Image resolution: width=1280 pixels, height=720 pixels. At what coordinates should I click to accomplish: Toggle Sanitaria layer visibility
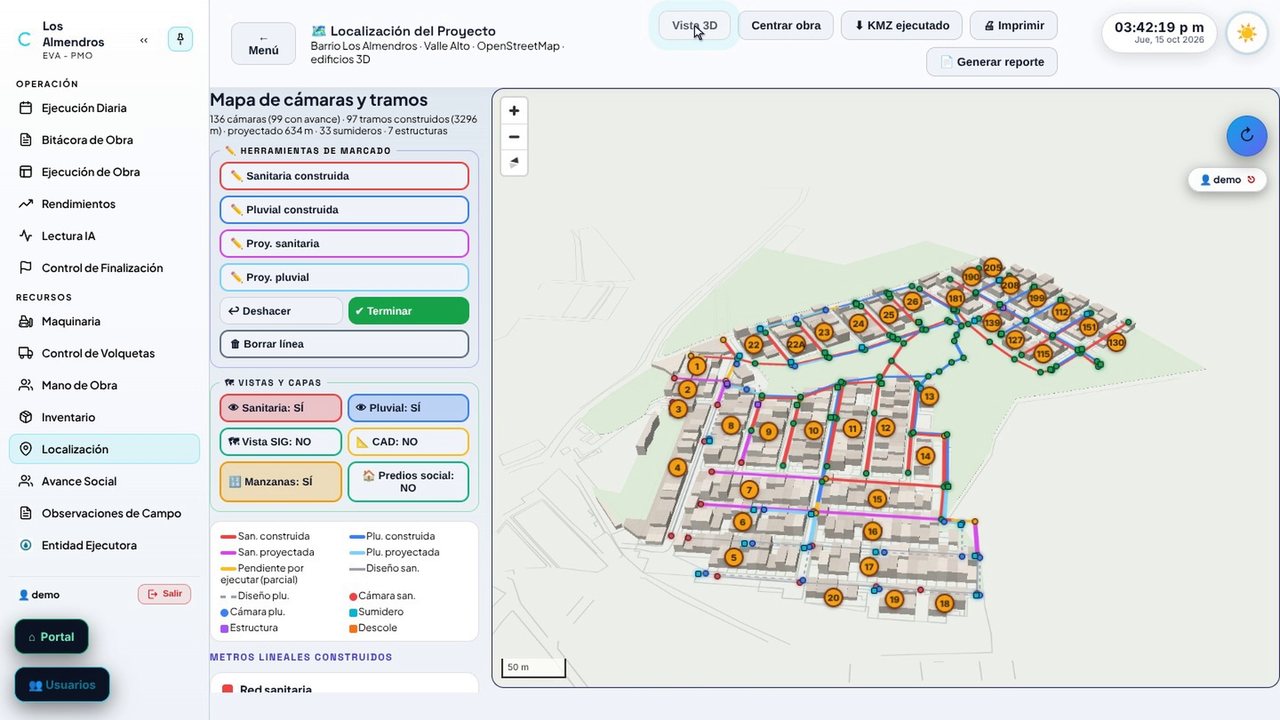(x=281, y=408)
